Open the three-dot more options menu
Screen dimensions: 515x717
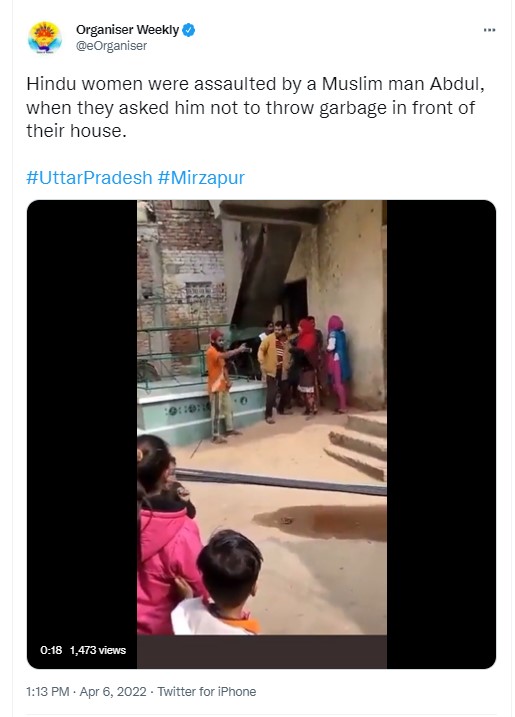[x=489, y=30]
